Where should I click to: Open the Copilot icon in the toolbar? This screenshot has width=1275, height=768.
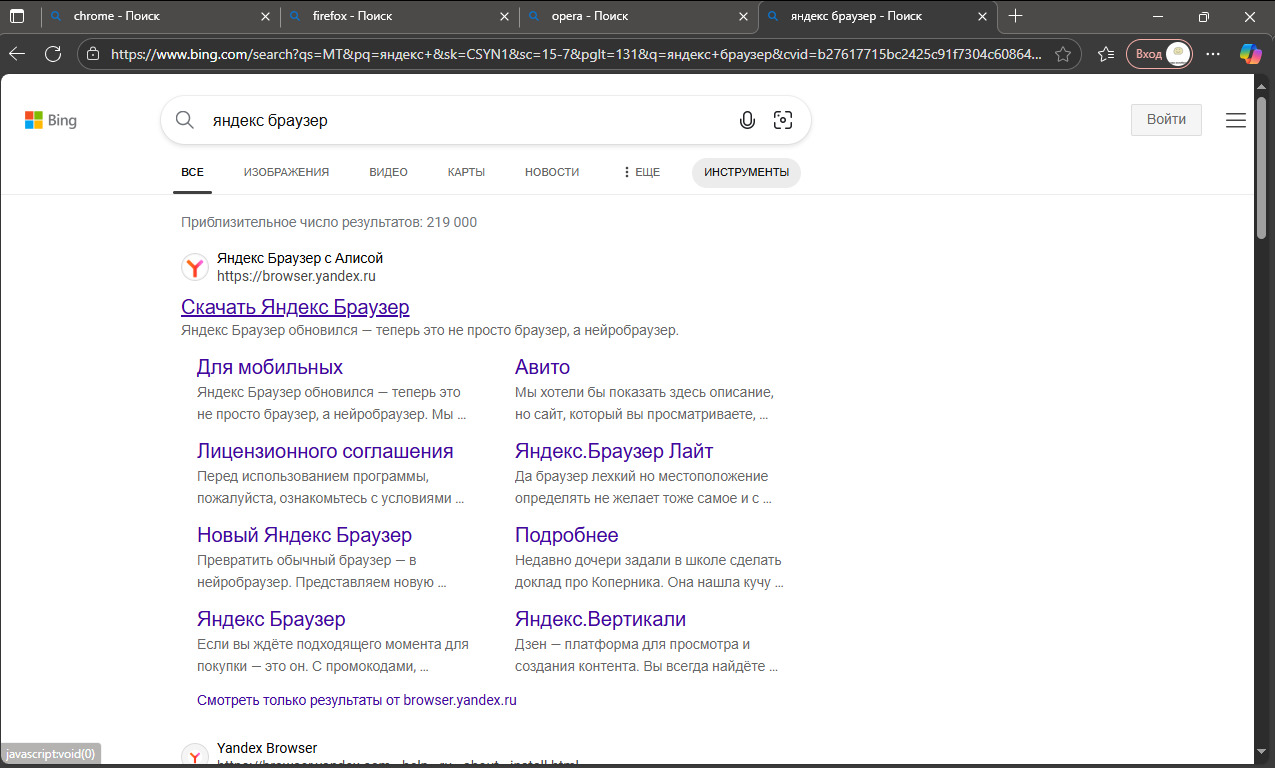[x=1250, y=54]
